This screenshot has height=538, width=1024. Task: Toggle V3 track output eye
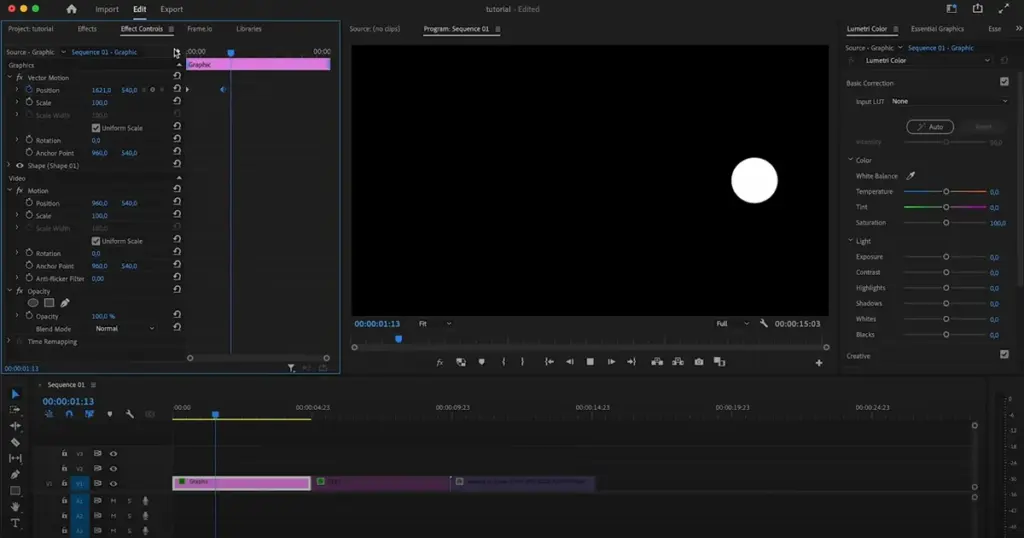(x=114, y=454)
